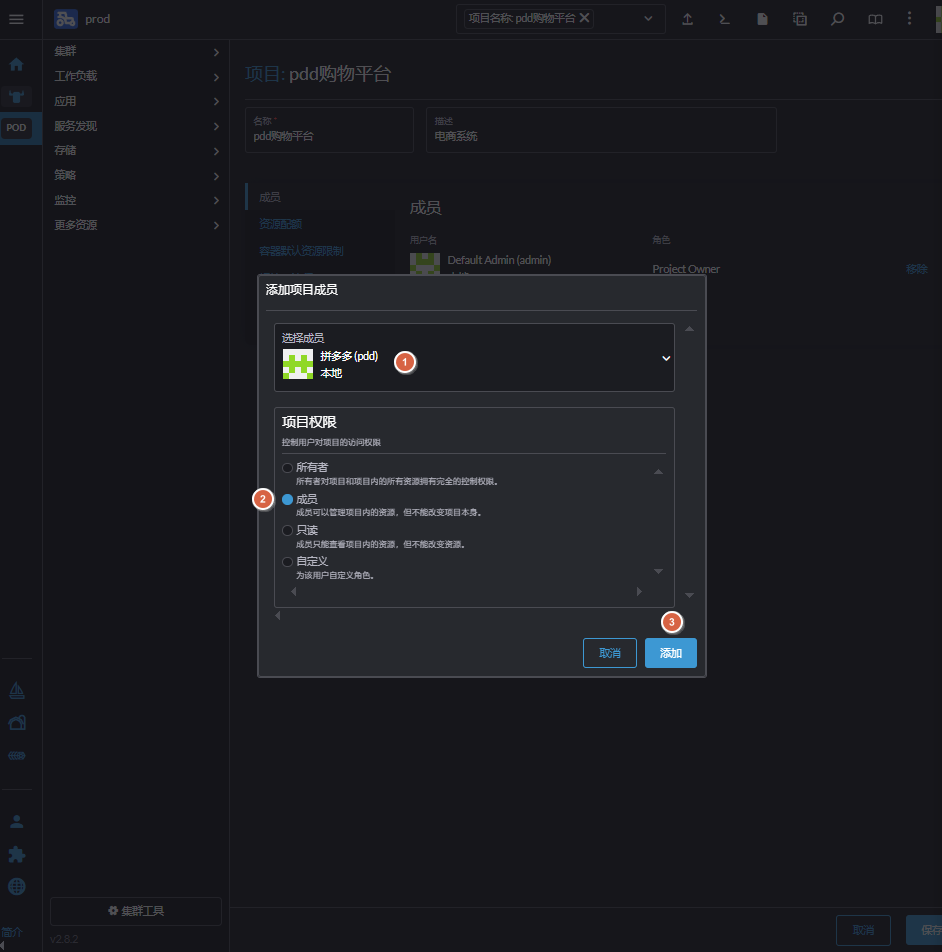Open the namespace filter dropdown arrow

tap(648, 19)
